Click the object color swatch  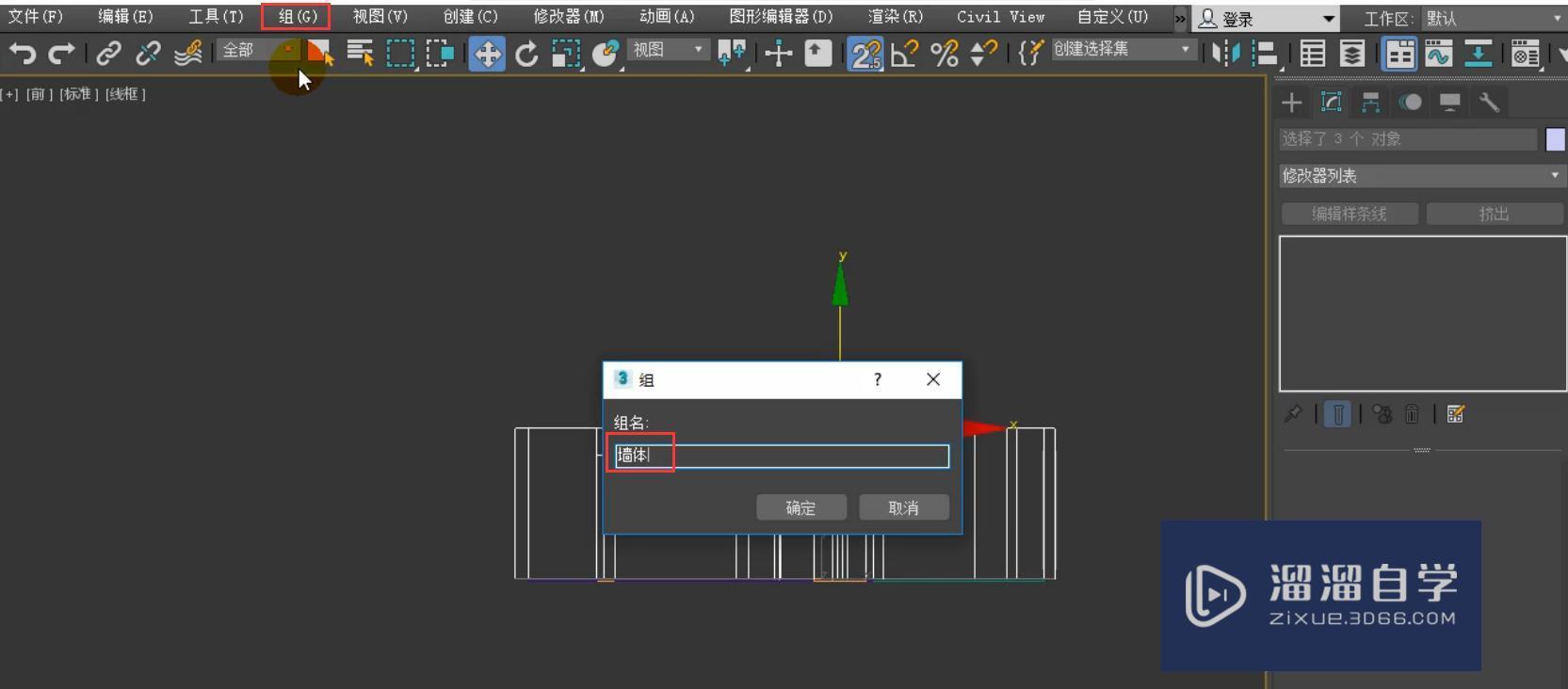click(1555, 139)
